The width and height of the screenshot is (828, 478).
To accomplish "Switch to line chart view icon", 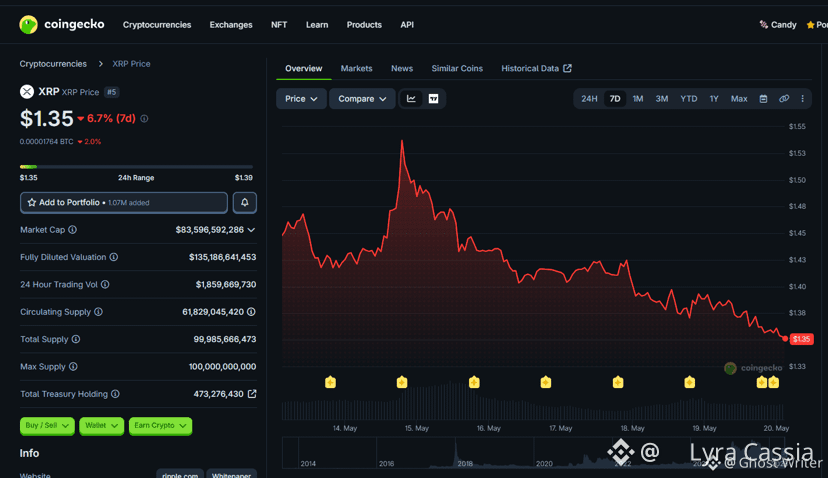I will (x=411, y=99).
